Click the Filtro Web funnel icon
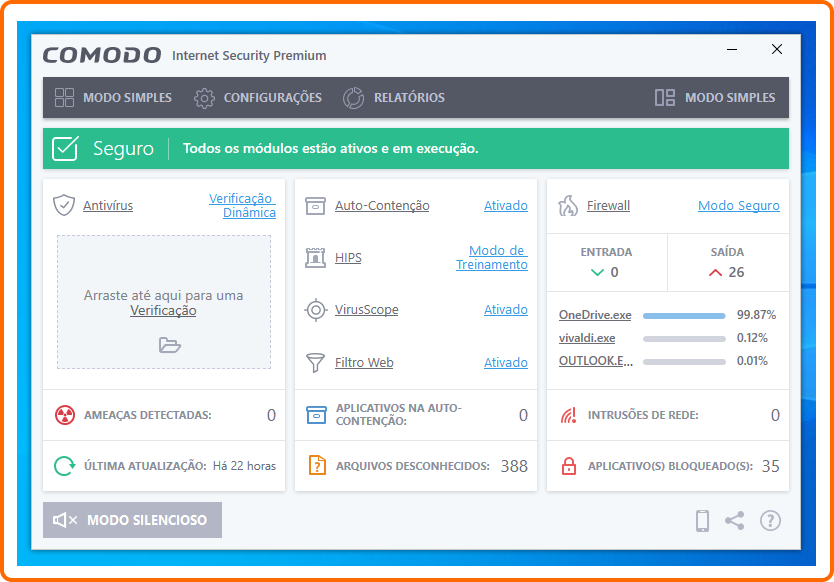Image resolution: width=834 pixels, height=582 pixels. pyautogui.click(x=315, y=363)
